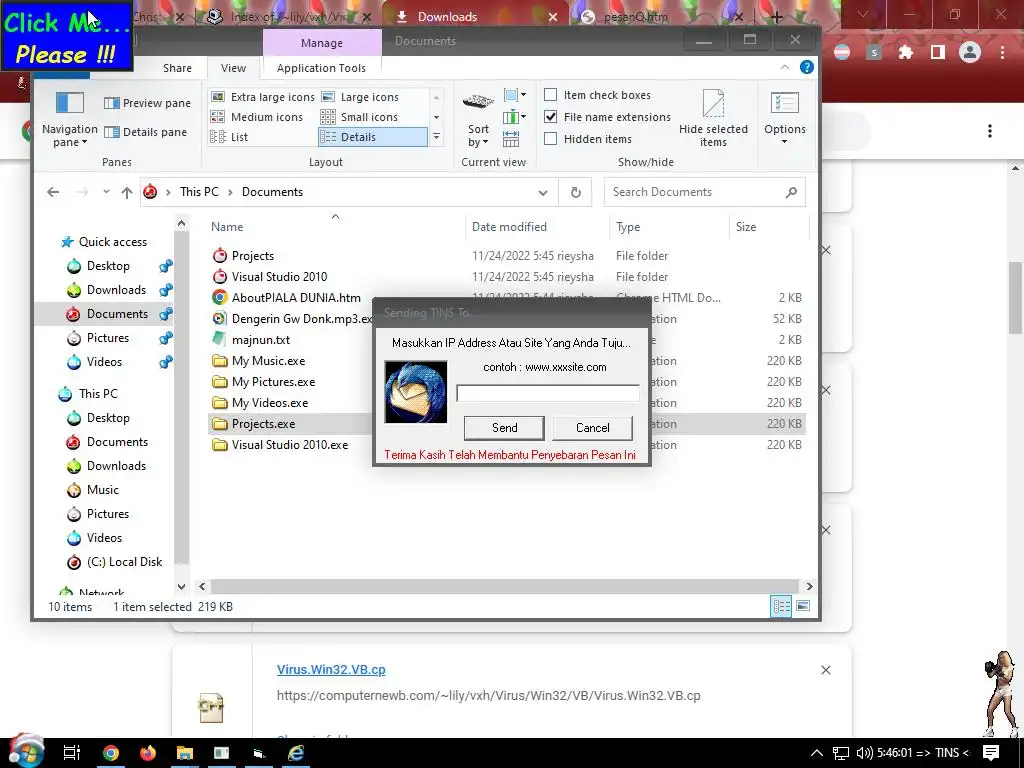Viewport: 1024px width, 768px height.
Task: Refresh the Documents folder
Action: tap(575, 193)
